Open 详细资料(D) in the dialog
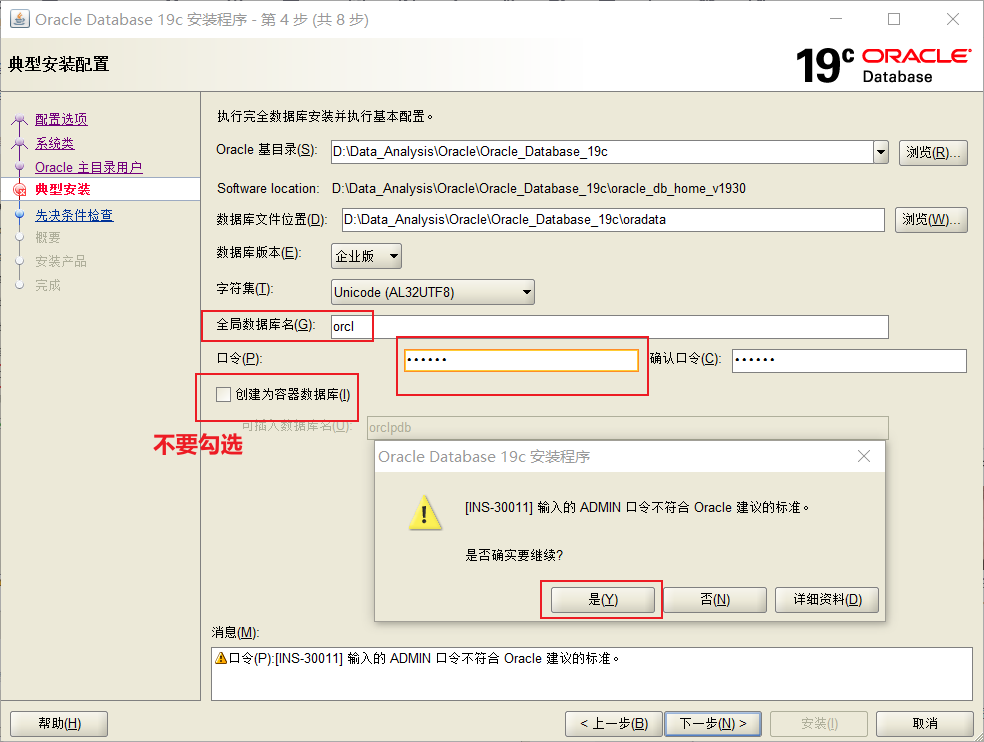Screen dimensions: 984x742 click(x=827, y=600)
